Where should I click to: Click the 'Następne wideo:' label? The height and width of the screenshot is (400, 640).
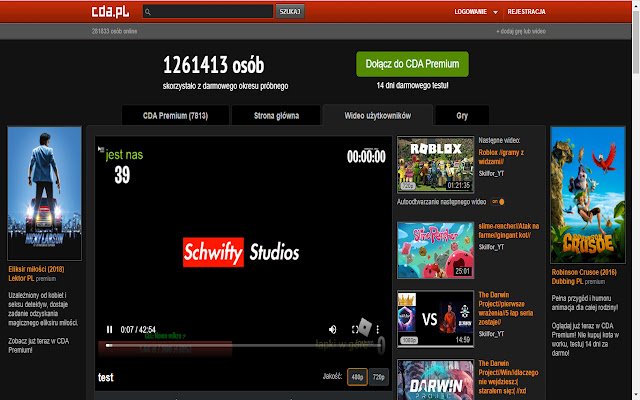(x=499, y=140)
